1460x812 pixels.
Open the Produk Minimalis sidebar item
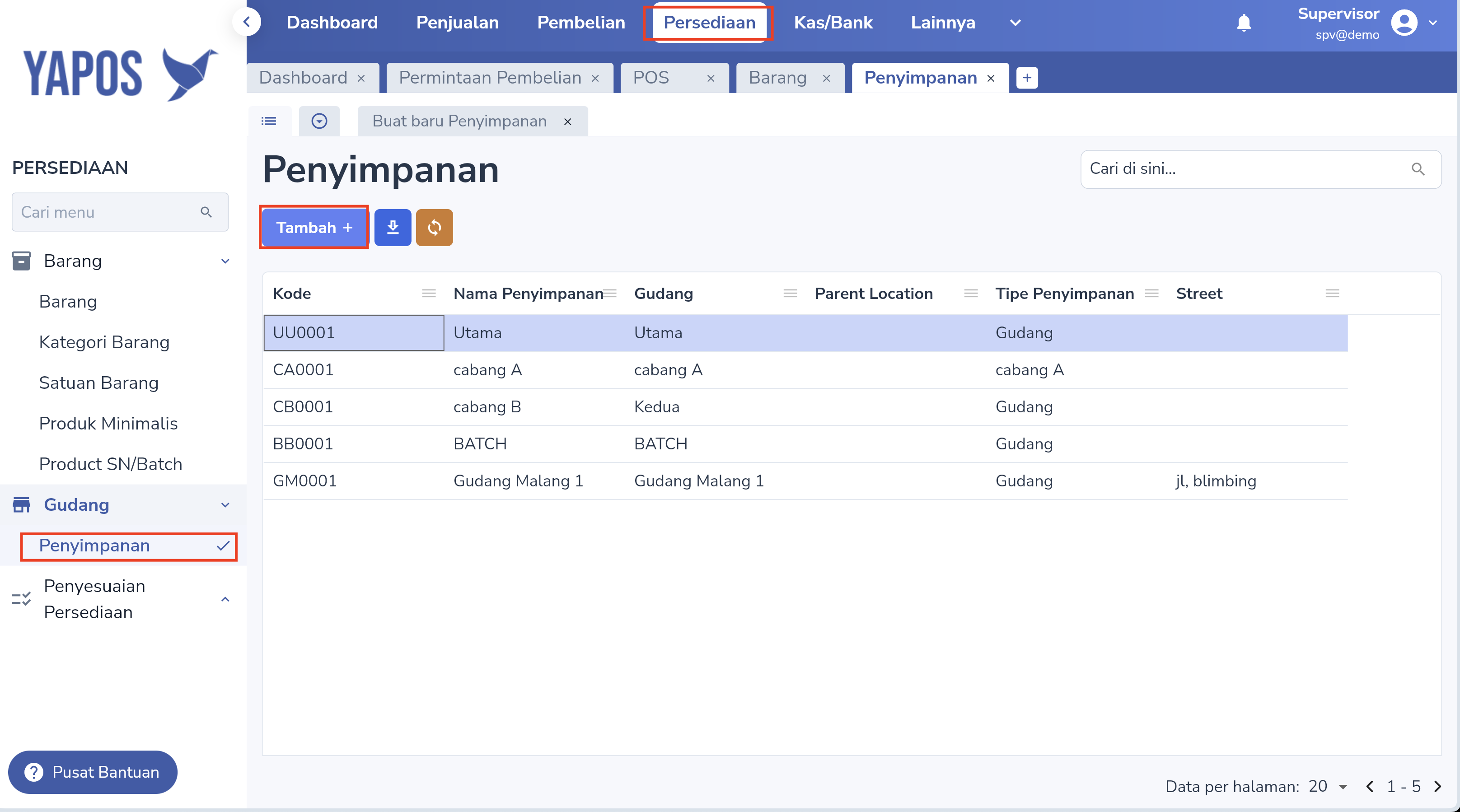(x=108, y=423)
